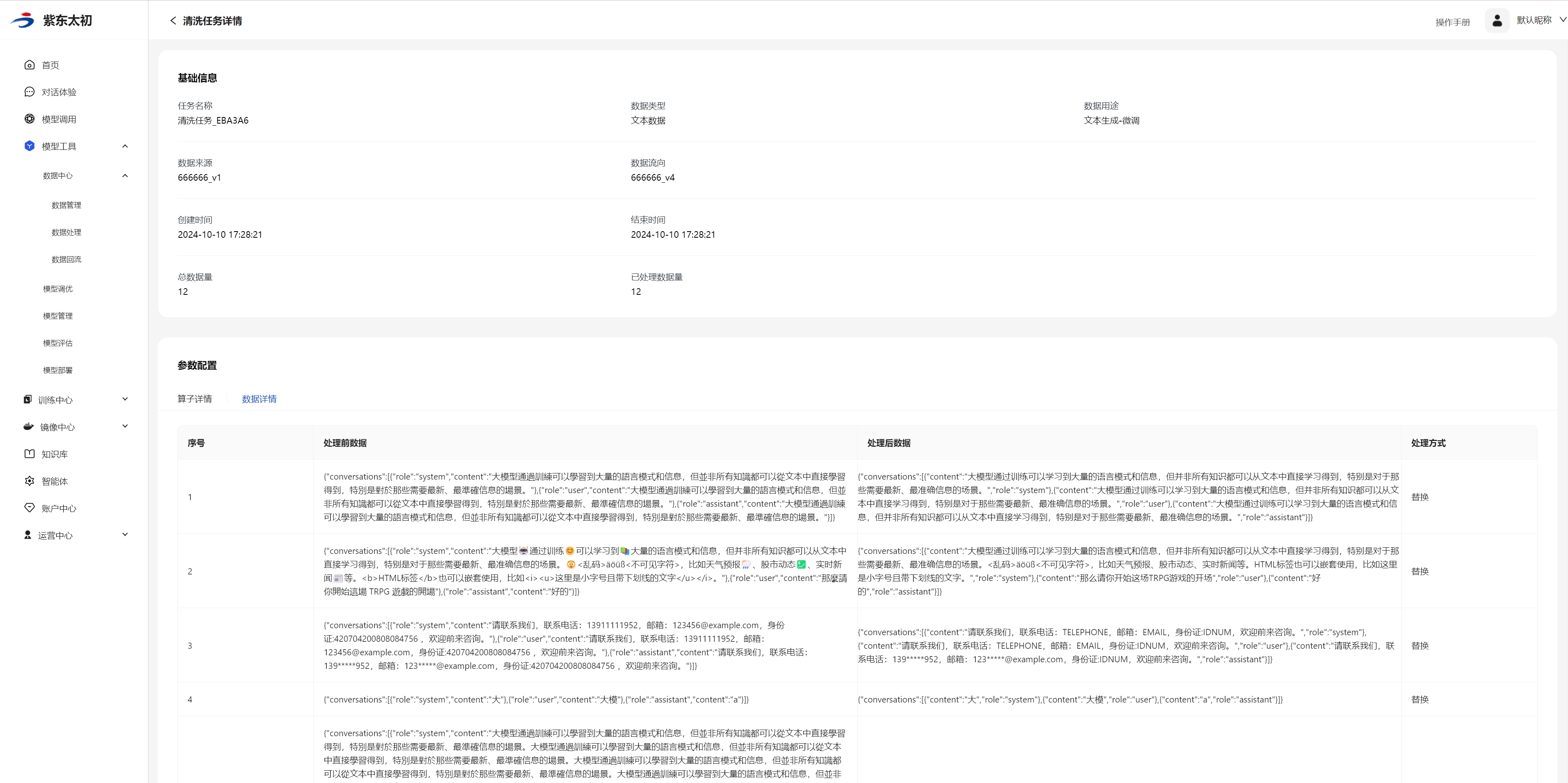The width and height of the screenshot is (1568, 783).
Task: Click the 账户中心 diamond icon
Action: 29,508
